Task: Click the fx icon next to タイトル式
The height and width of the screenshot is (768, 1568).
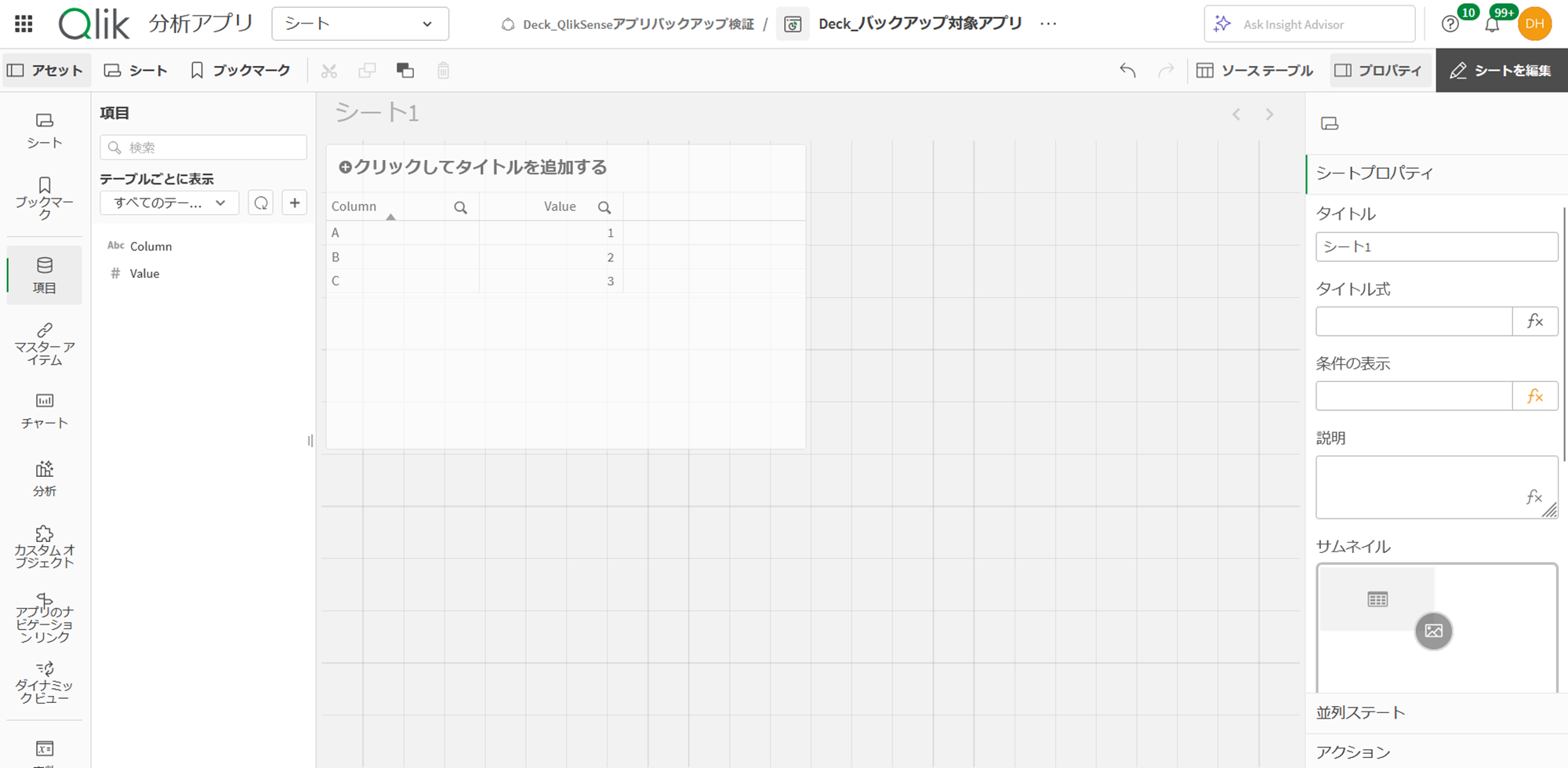Action: tap(1535, 321)
